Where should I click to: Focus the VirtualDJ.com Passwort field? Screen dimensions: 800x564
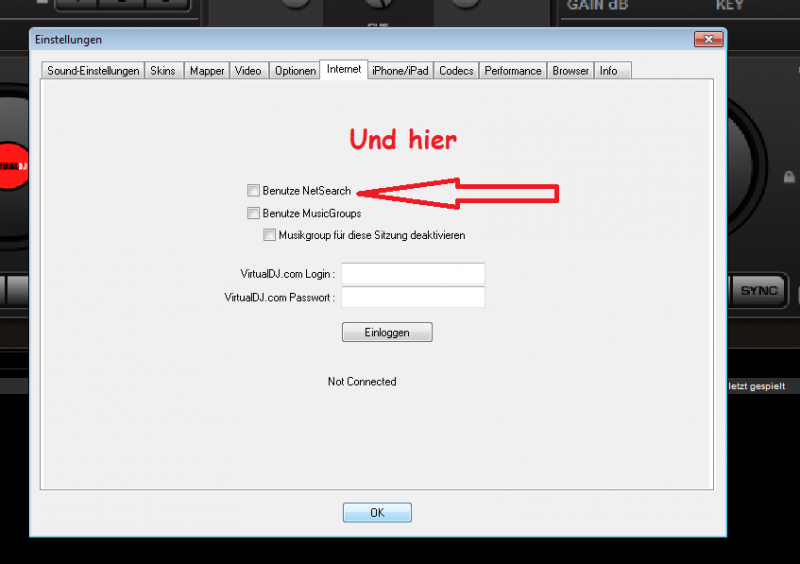coord(413,297)
